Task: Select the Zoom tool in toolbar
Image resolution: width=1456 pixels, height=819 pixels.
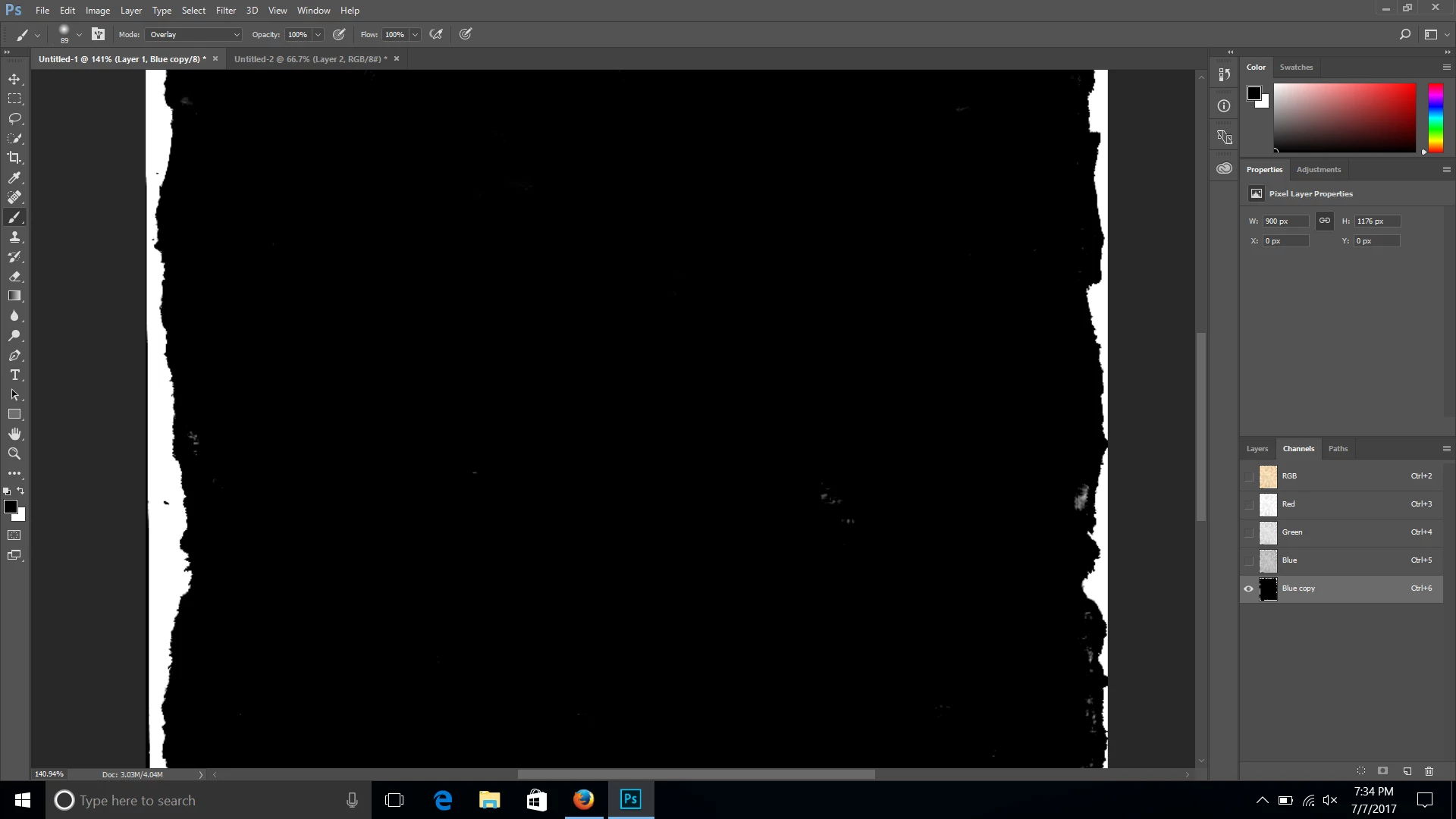Action: click(x=14, y=453)
